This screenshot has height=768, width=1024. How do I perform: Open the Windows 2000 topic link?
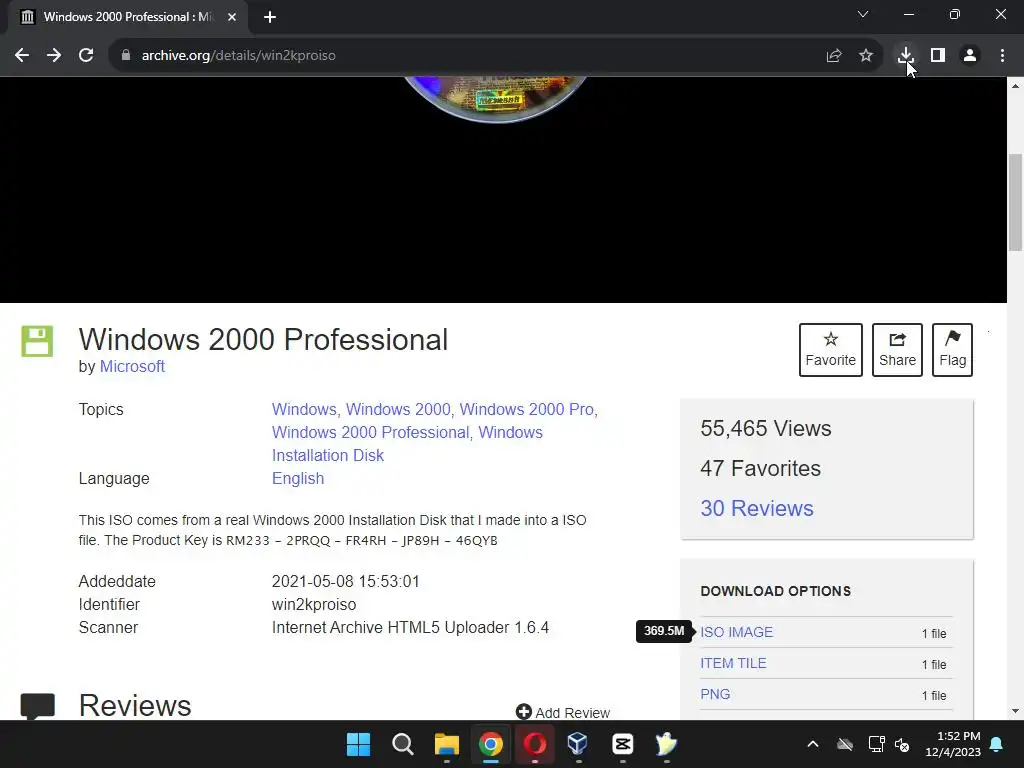(x=398, y=409)
